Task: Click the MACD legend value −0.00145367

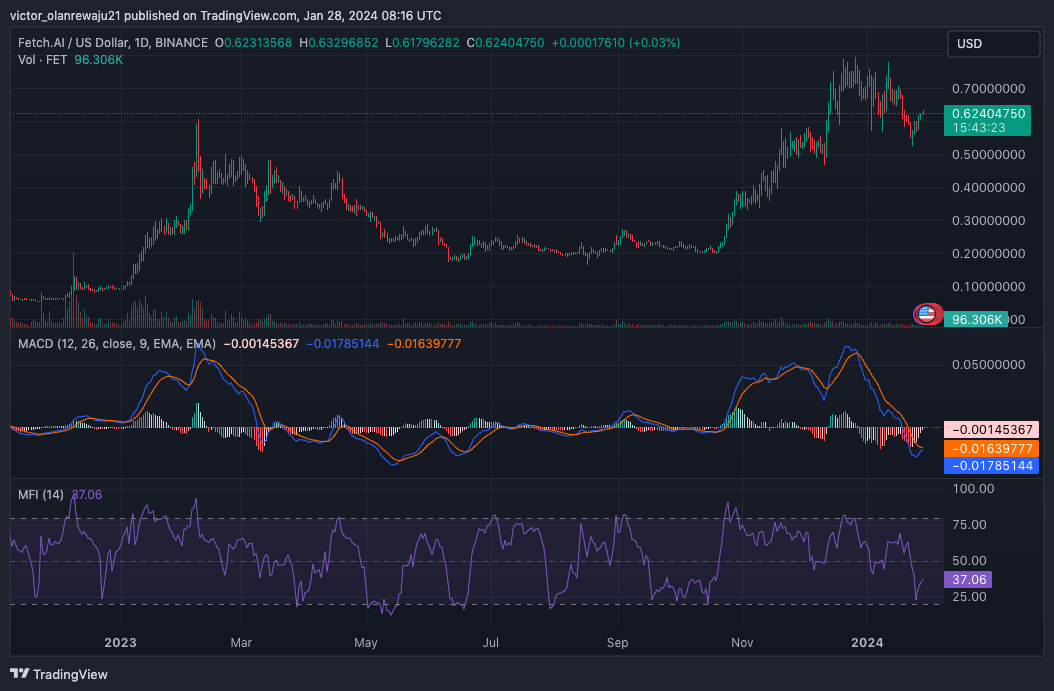Action: (261, 343)
